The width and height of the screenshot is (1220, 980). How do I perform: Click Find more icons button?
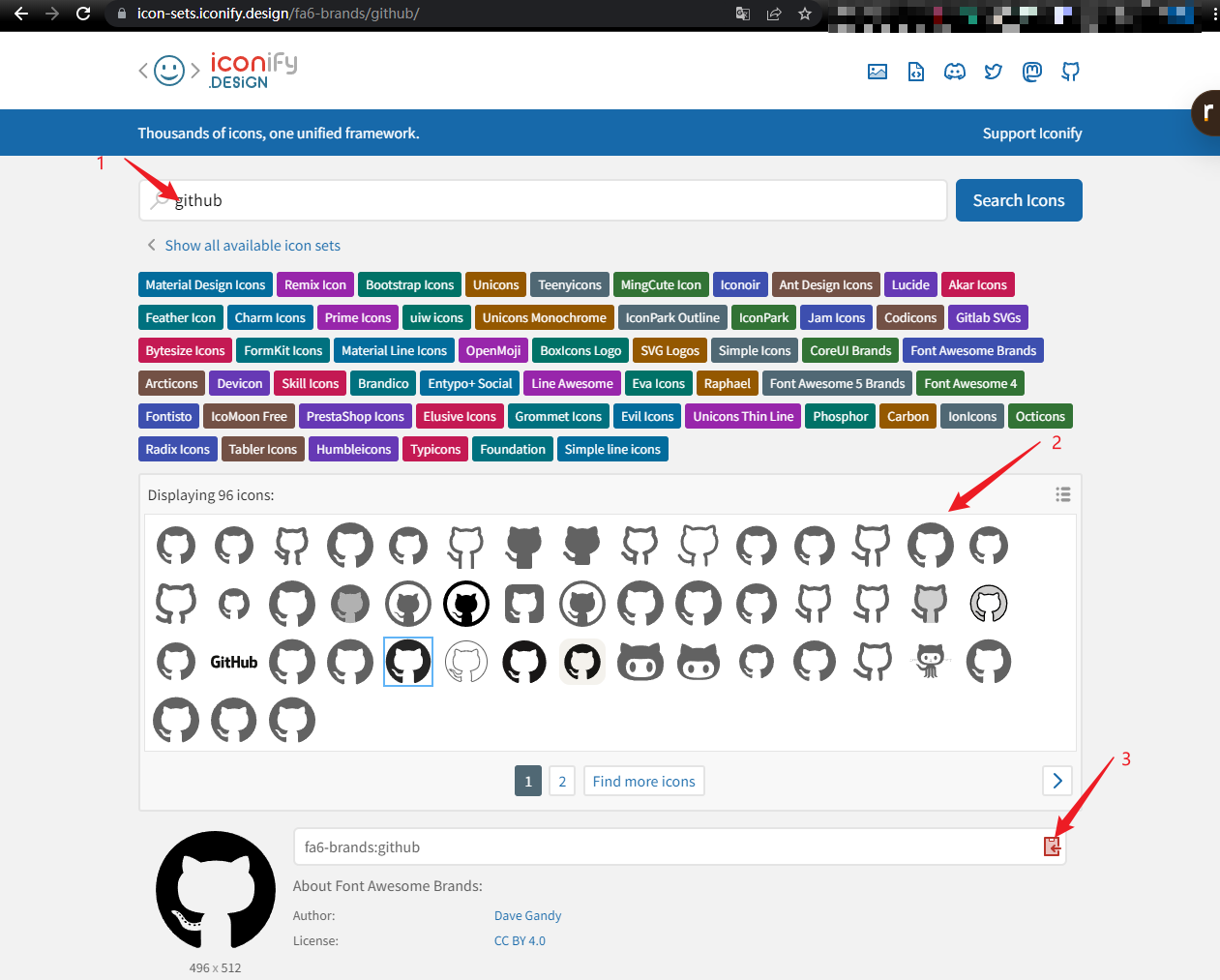644,781
